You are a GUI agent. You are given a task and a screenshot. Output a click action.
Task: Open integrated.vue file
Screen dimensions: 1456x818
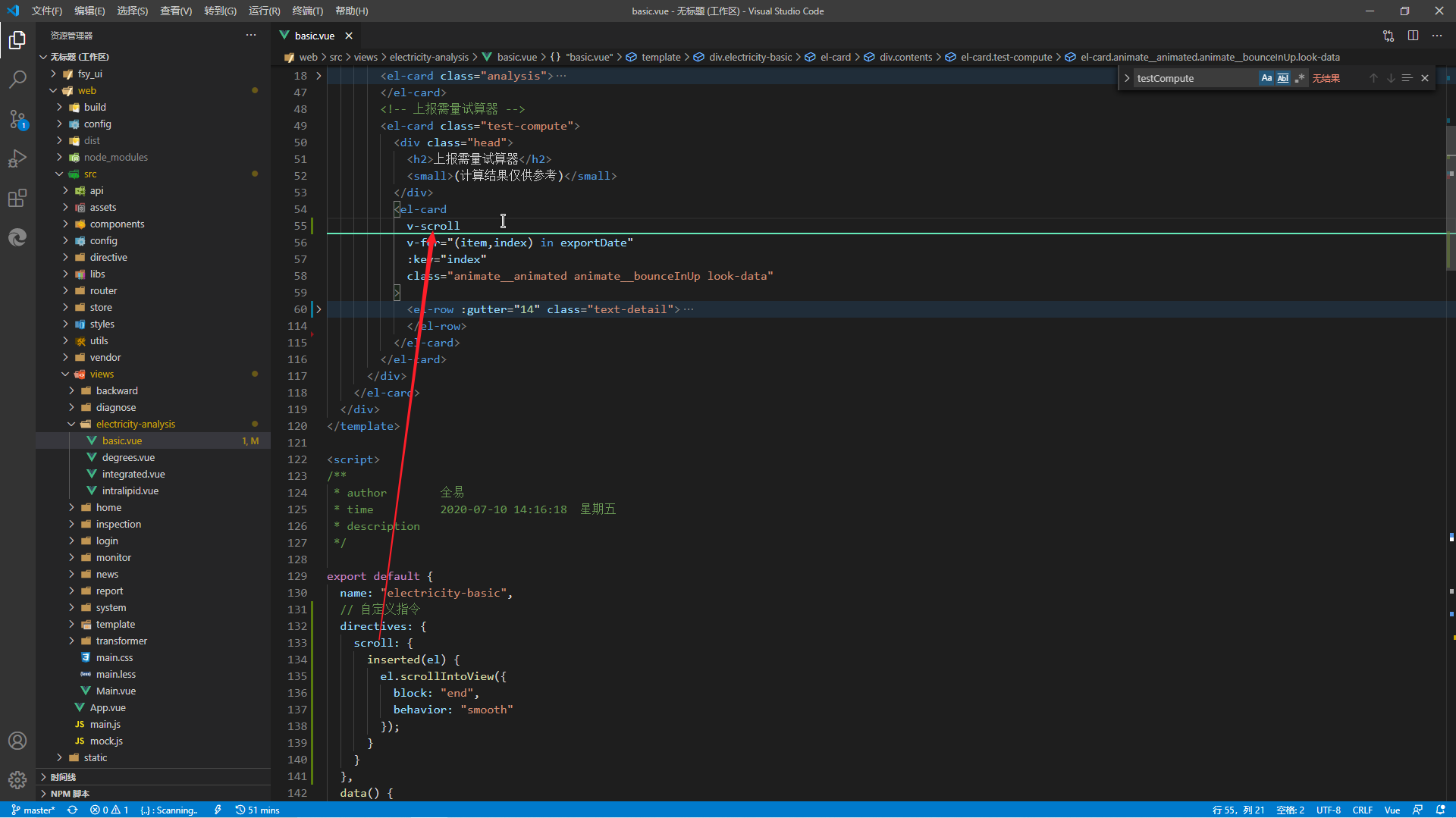tap(133, 474)
